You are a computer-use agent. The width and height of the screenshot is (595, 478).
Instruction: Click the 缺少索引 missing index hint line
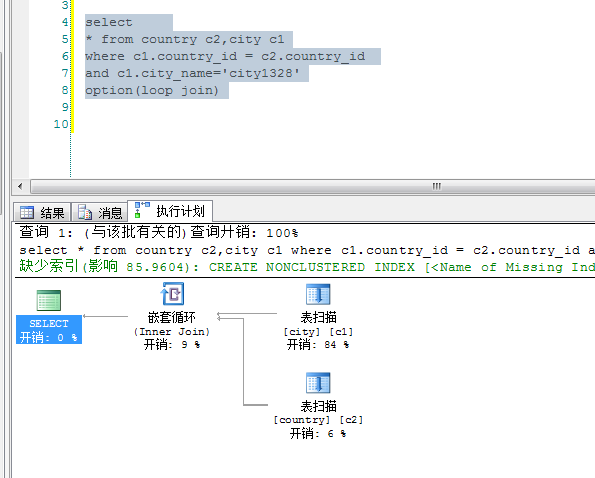pyautogui.click(x=307, y=267)
